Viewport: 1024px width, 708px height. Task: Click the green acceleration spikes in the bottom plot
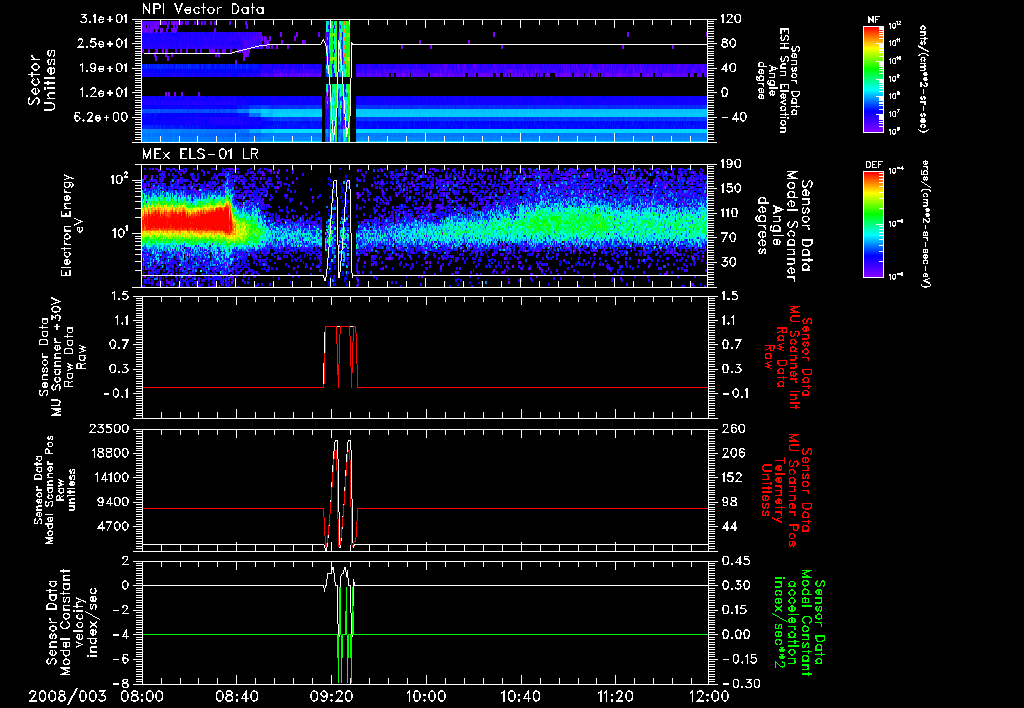[x=345, y=635]
